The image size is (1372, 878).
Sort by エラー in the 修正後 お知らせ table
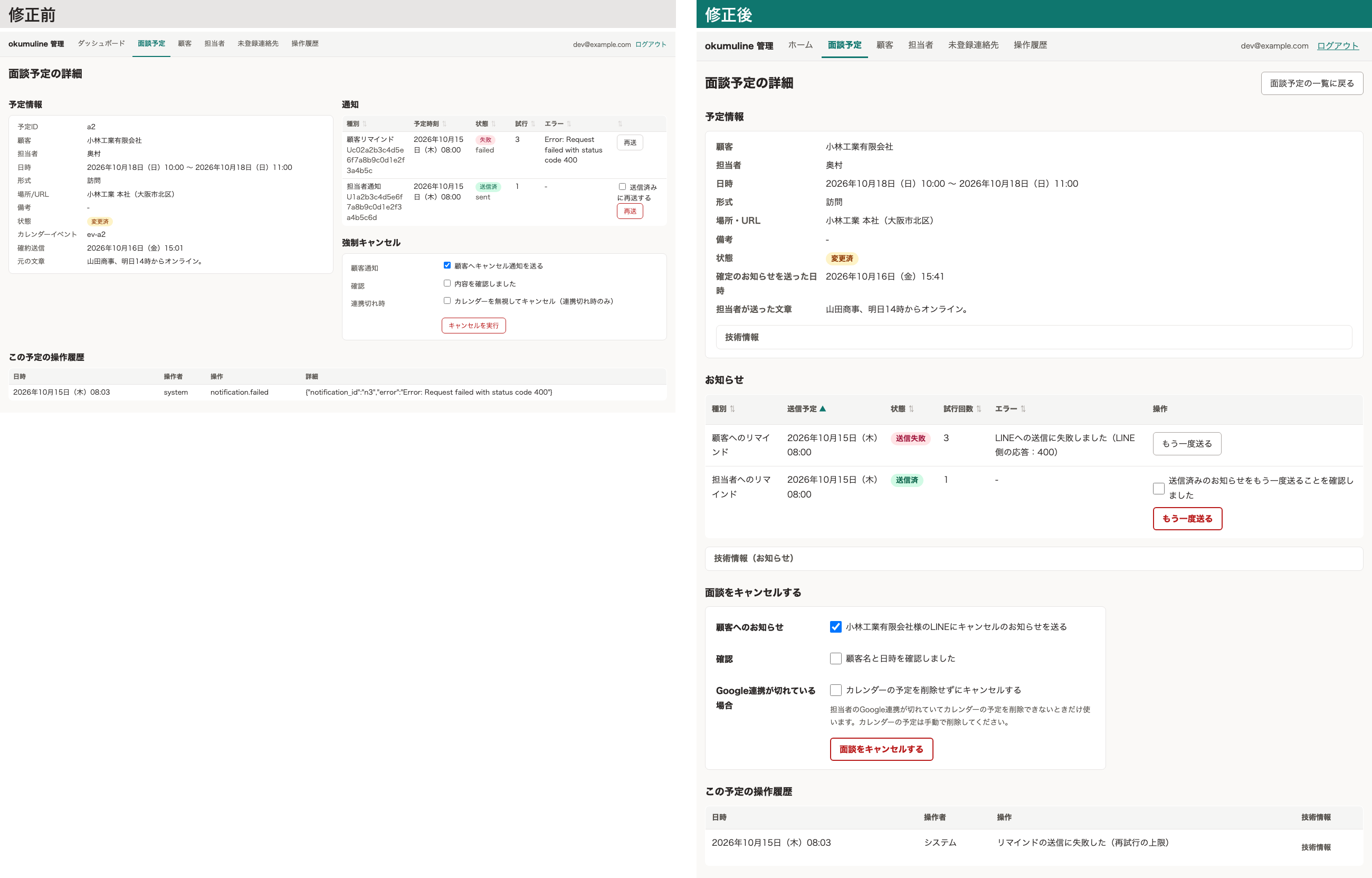click(1010, 409)
